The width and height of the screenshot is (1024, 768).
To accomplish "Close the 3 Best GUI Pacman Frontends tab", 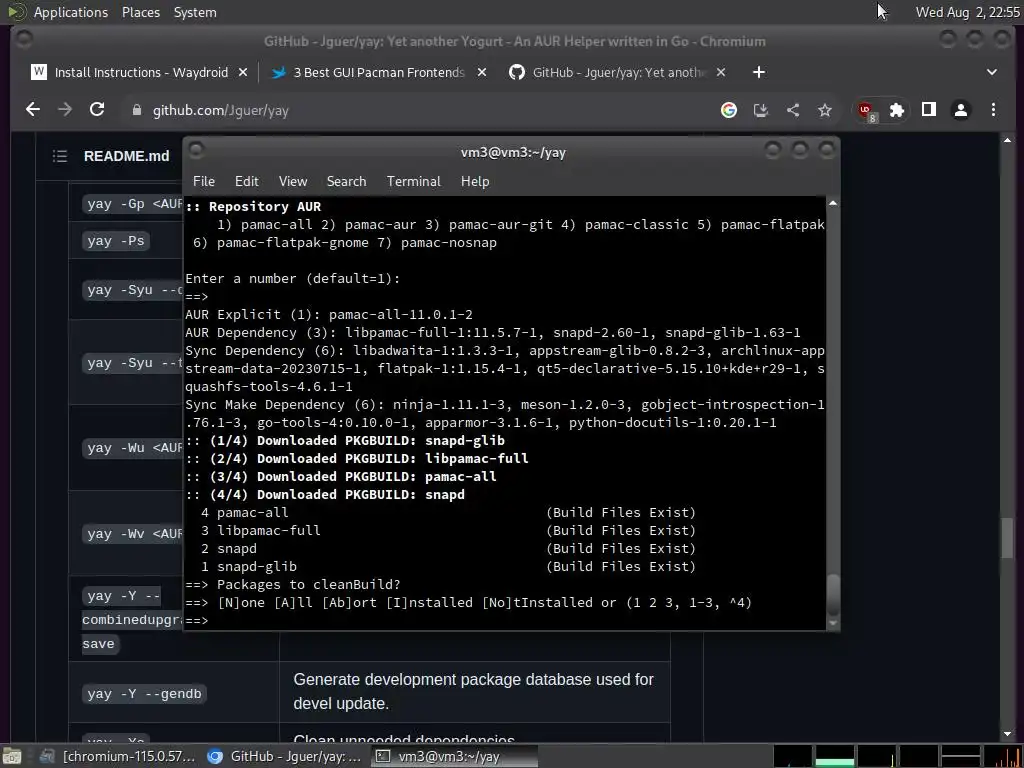I will 482,72.
